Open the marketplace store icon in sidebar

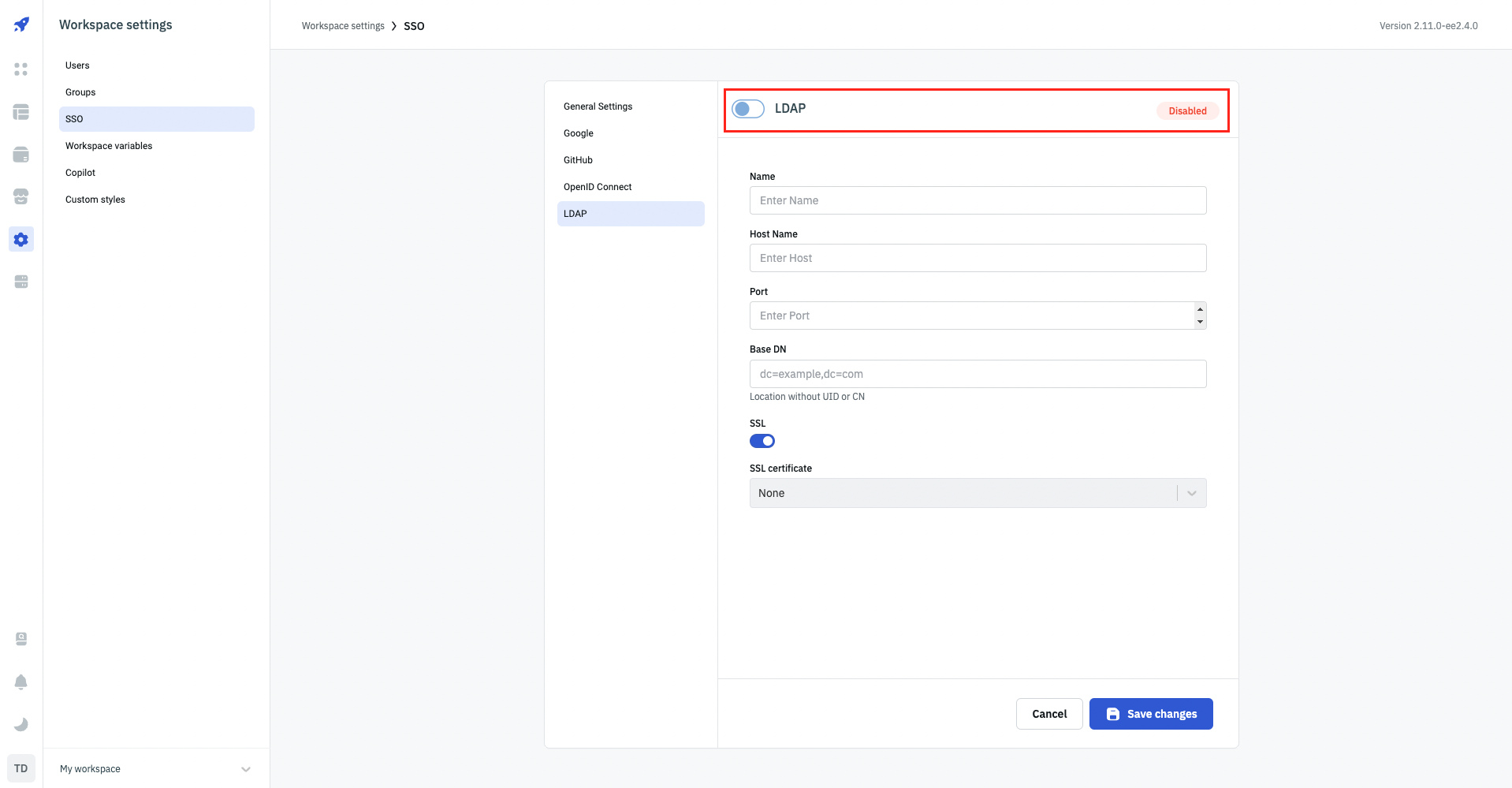(21, 196)
